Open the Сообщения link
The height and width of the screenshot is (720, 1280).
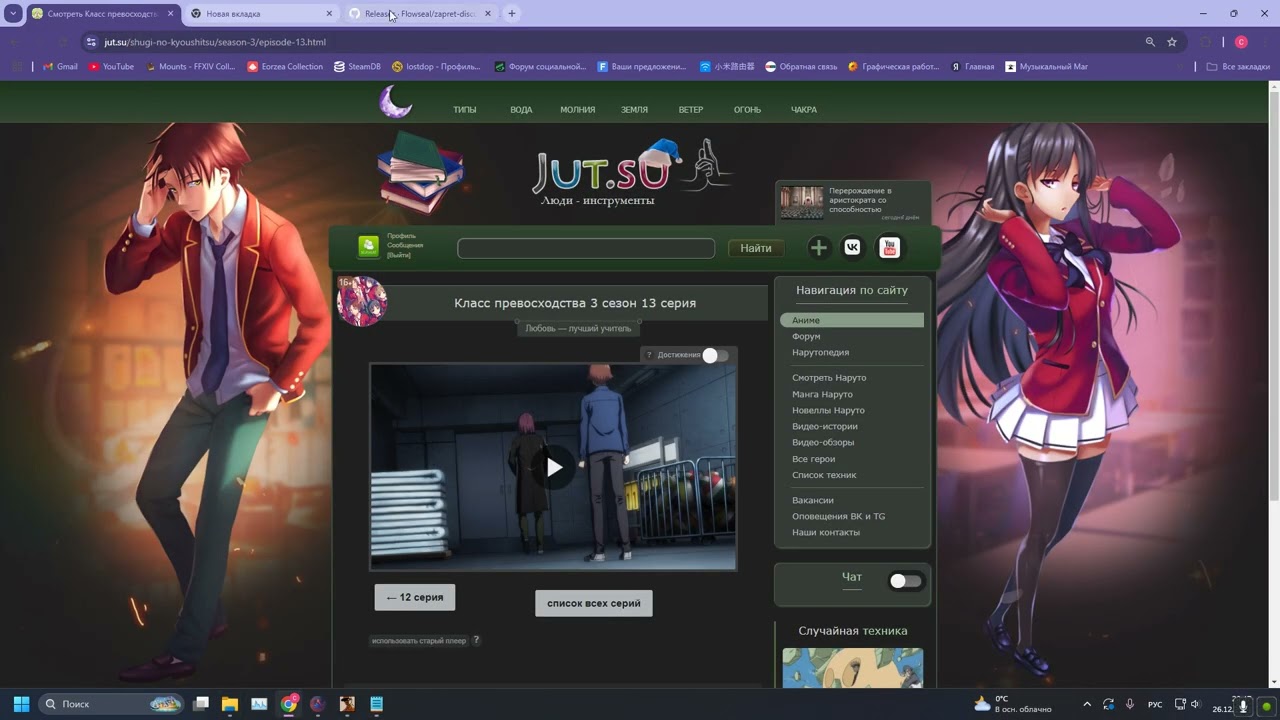405,245
